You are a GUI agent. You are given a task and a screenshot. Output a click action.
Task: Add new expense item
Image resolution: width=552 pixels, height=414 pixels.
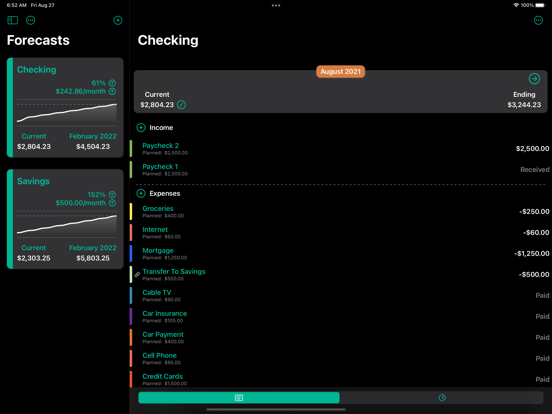(x=141, y=193)
